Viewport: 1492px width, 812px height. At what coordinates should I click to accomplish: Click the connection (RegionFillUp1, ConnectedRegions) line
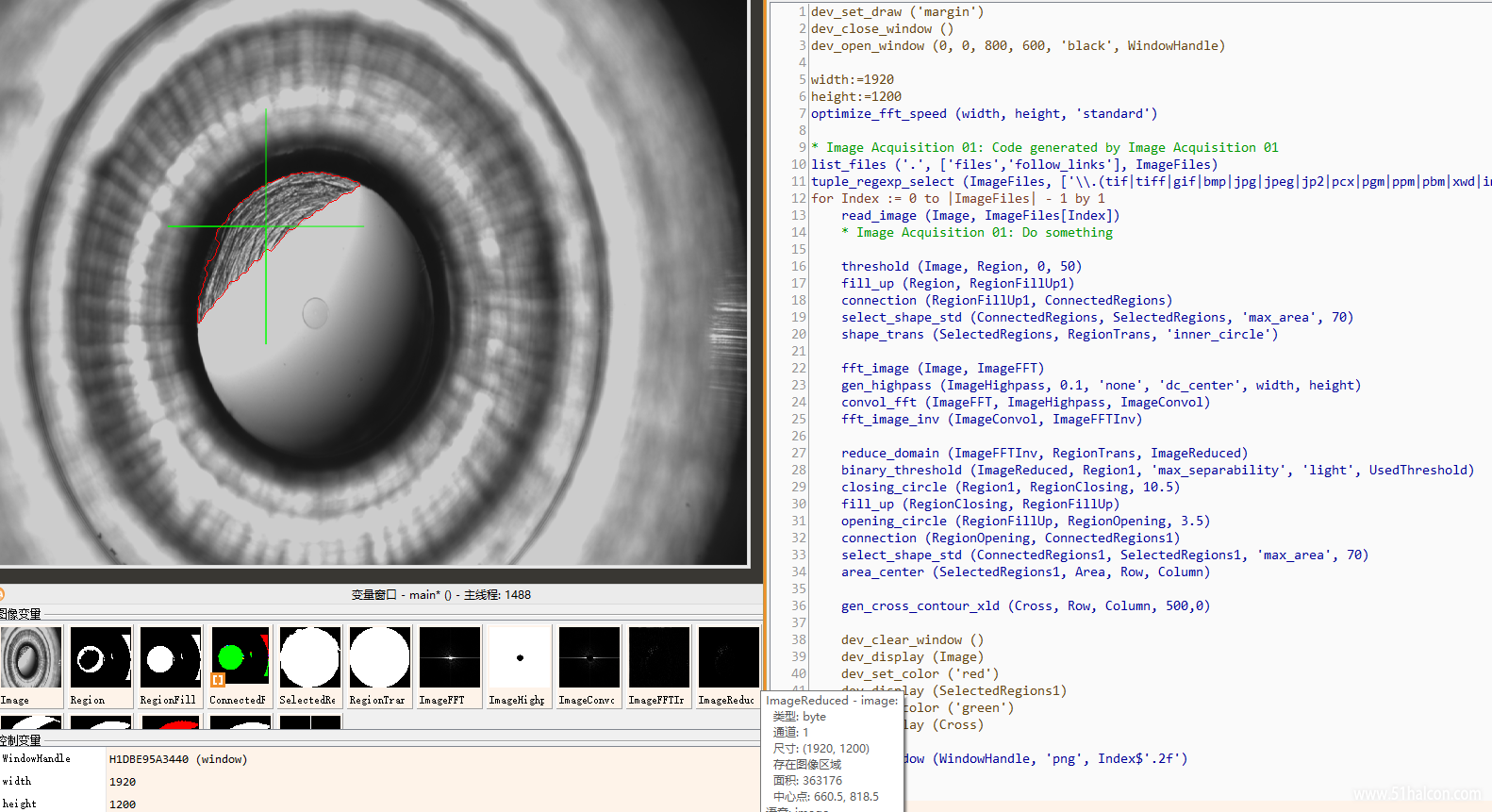click(1006, 300)
